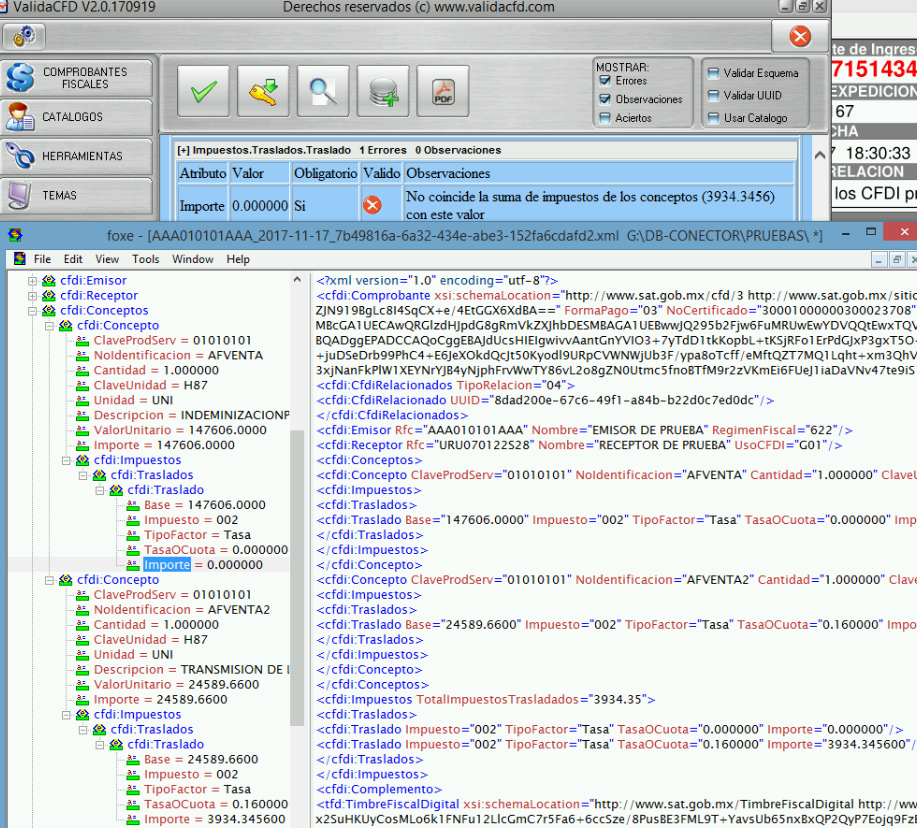Screen dimensions: 917x828
Task: Select the cfdi:Emisor node icon
Action: [49, 281]
